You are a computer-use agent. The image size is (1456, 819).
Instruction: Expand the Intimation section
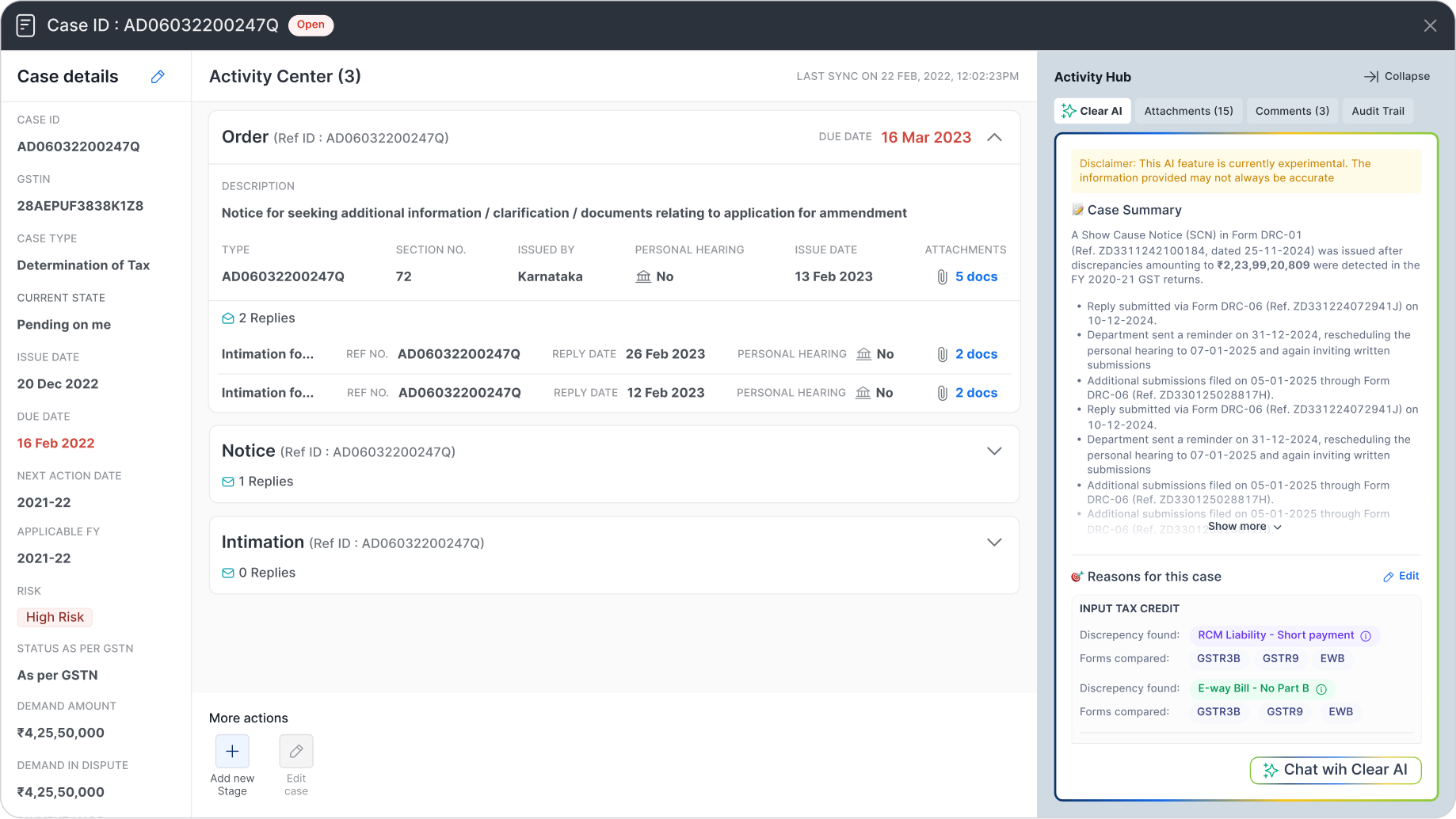click(994, 543)
